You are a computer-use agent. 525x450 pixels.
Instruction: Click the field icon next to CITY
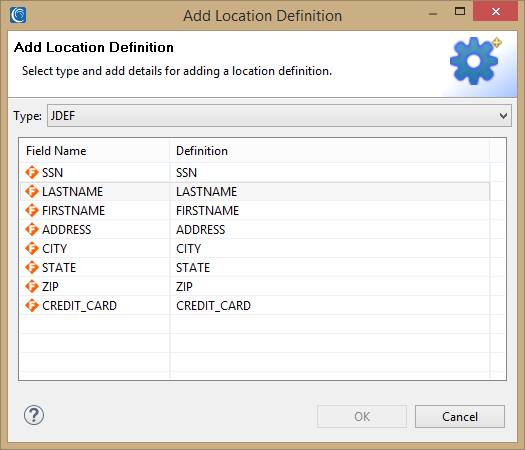(32, 248)
